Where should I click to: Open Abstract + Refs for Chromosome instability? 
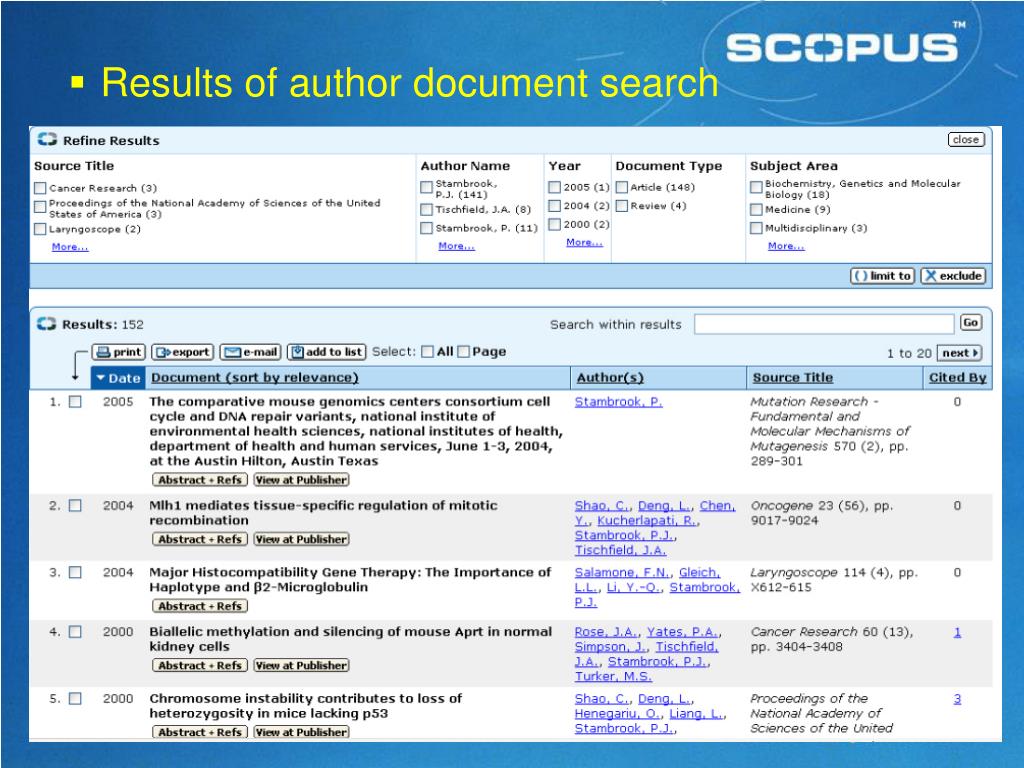click(x=200, y=732)
